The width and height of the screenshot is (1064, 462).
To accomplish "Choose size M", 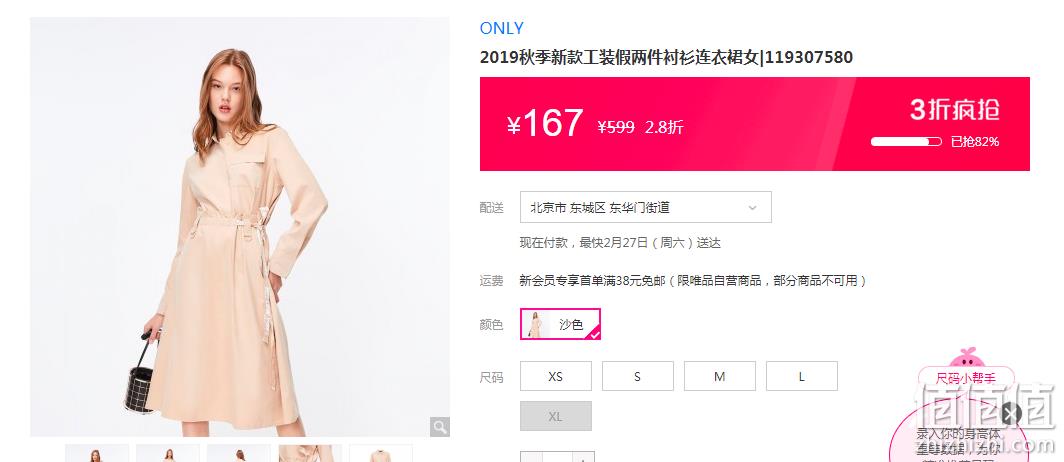I will tap(720, 377).
